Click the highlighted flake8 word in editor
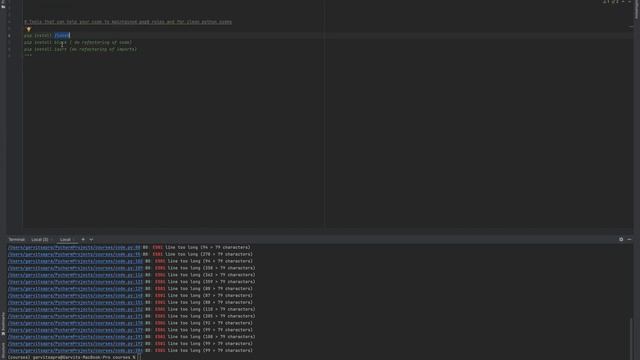 [x=62, y=36]
